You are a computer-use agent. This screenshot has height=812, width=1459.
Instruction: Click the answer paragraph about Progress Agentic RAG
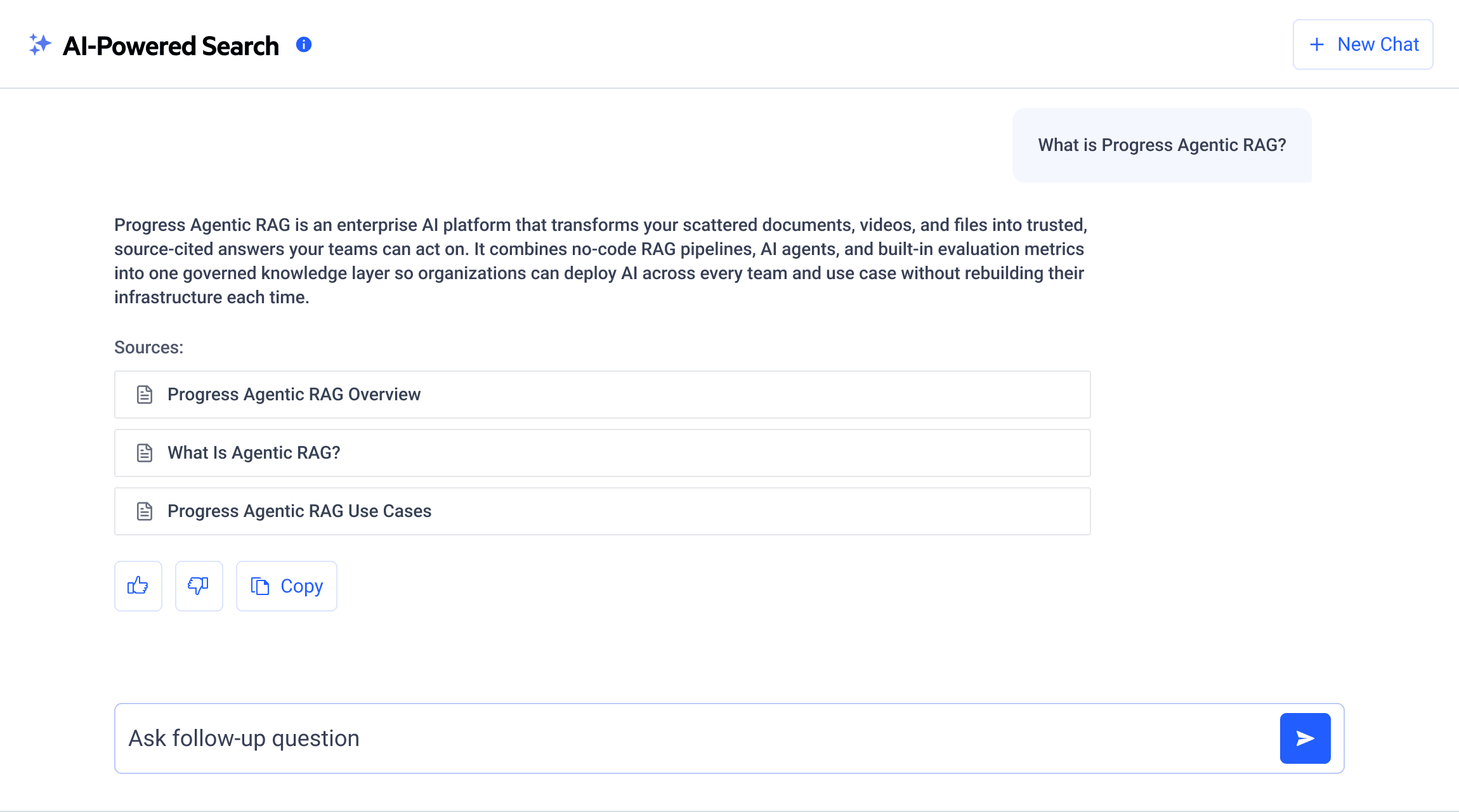tap(601, 261)
